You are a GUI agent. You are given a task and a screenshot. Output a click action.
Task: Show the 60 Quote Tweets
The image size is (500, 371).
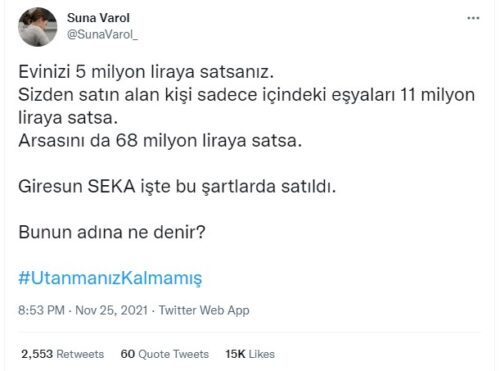pos(165,354)
